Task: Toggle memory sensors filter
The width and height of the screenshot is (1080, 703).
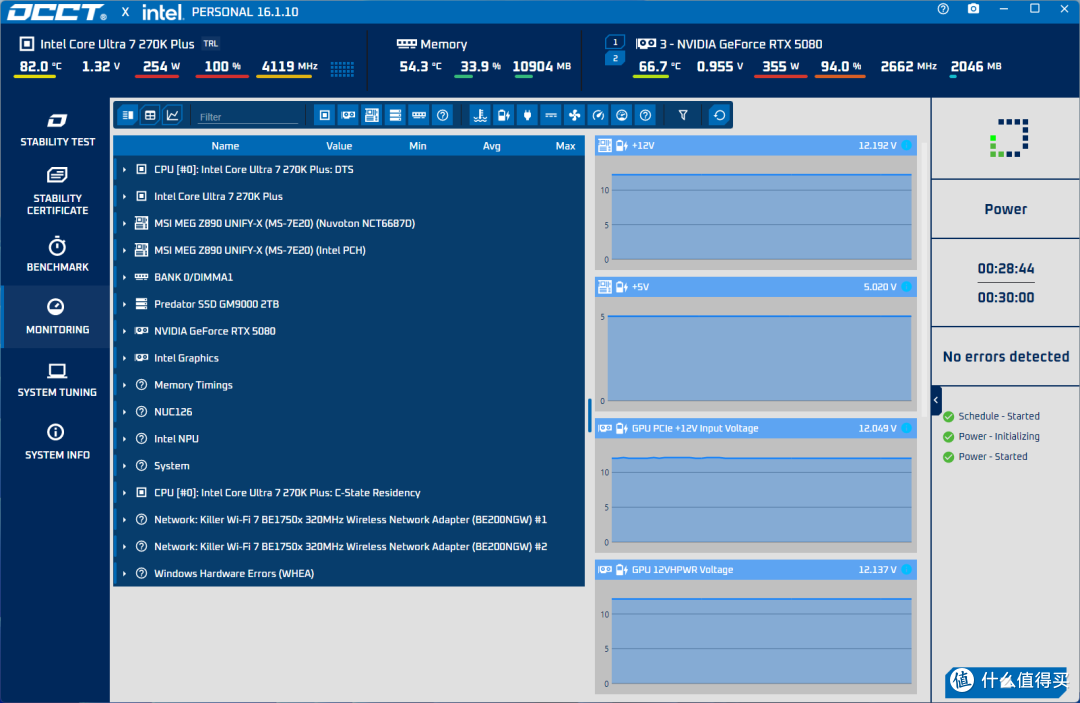Action: [418, 115]
